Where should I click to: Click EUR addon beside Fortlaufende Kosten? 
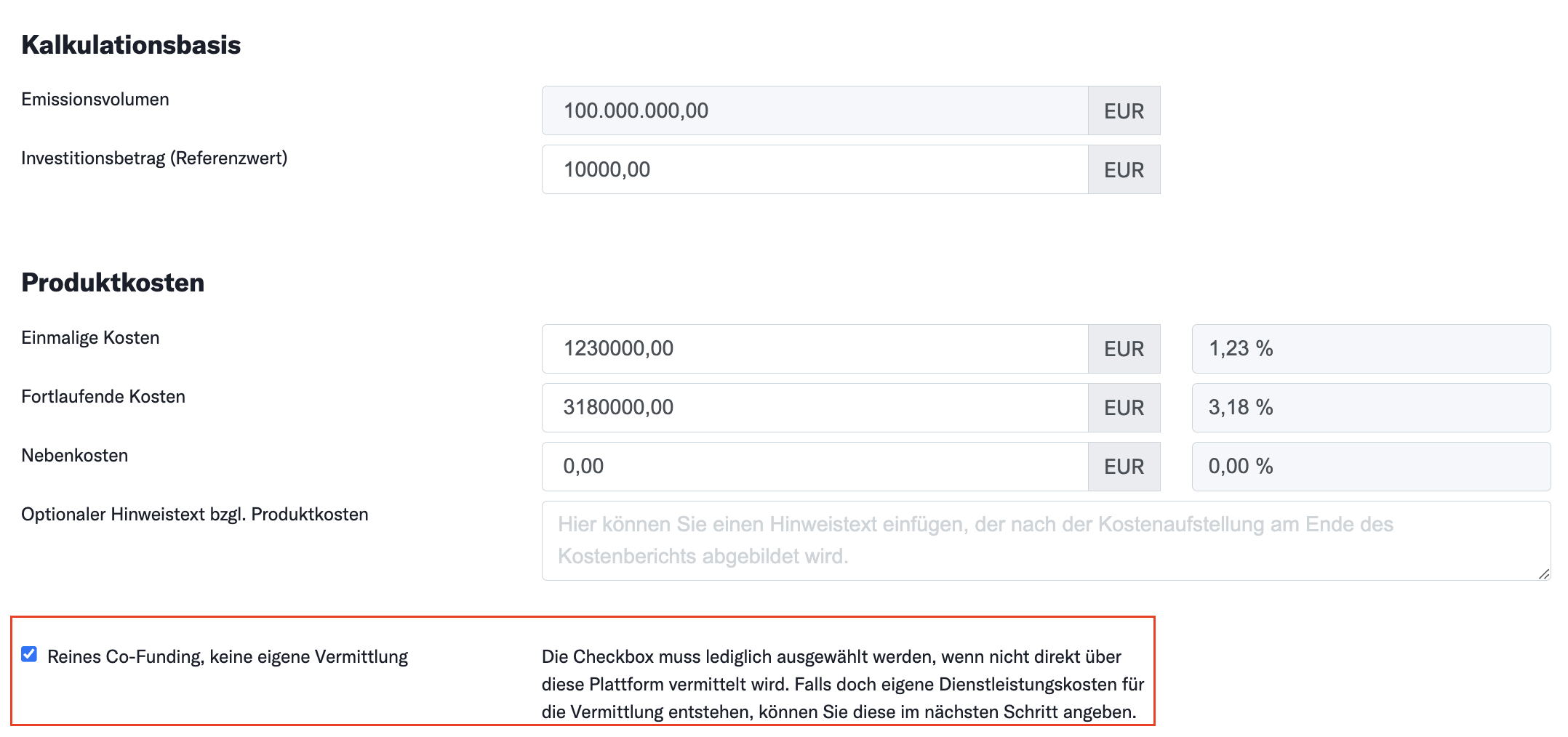coord(1124,408)
